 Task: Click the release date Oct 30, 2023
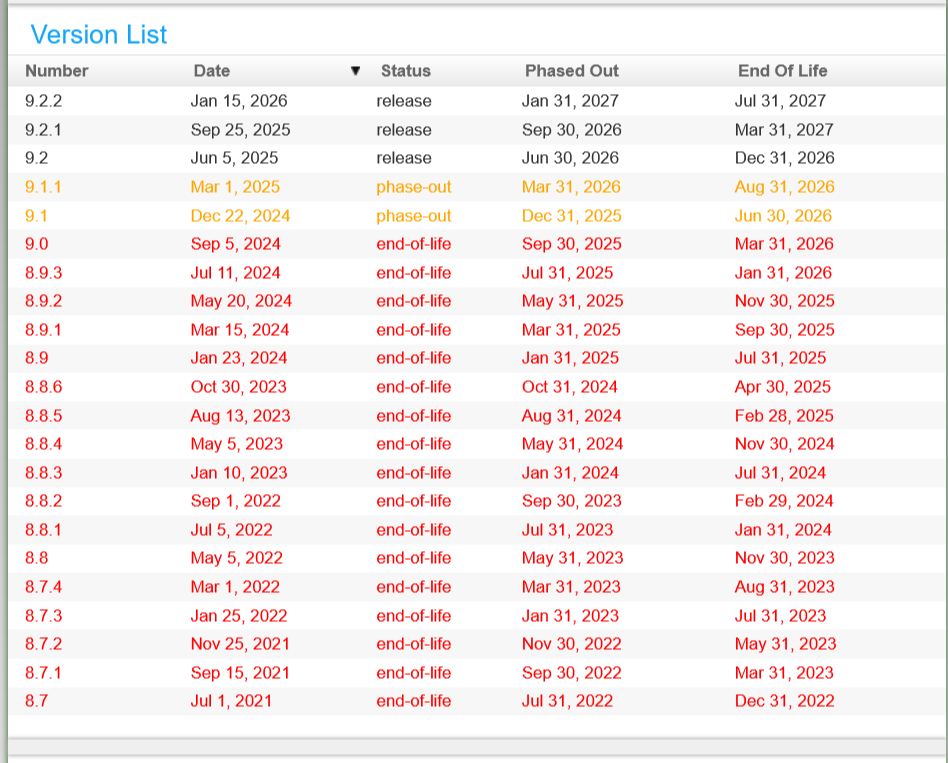click(238, 387)
